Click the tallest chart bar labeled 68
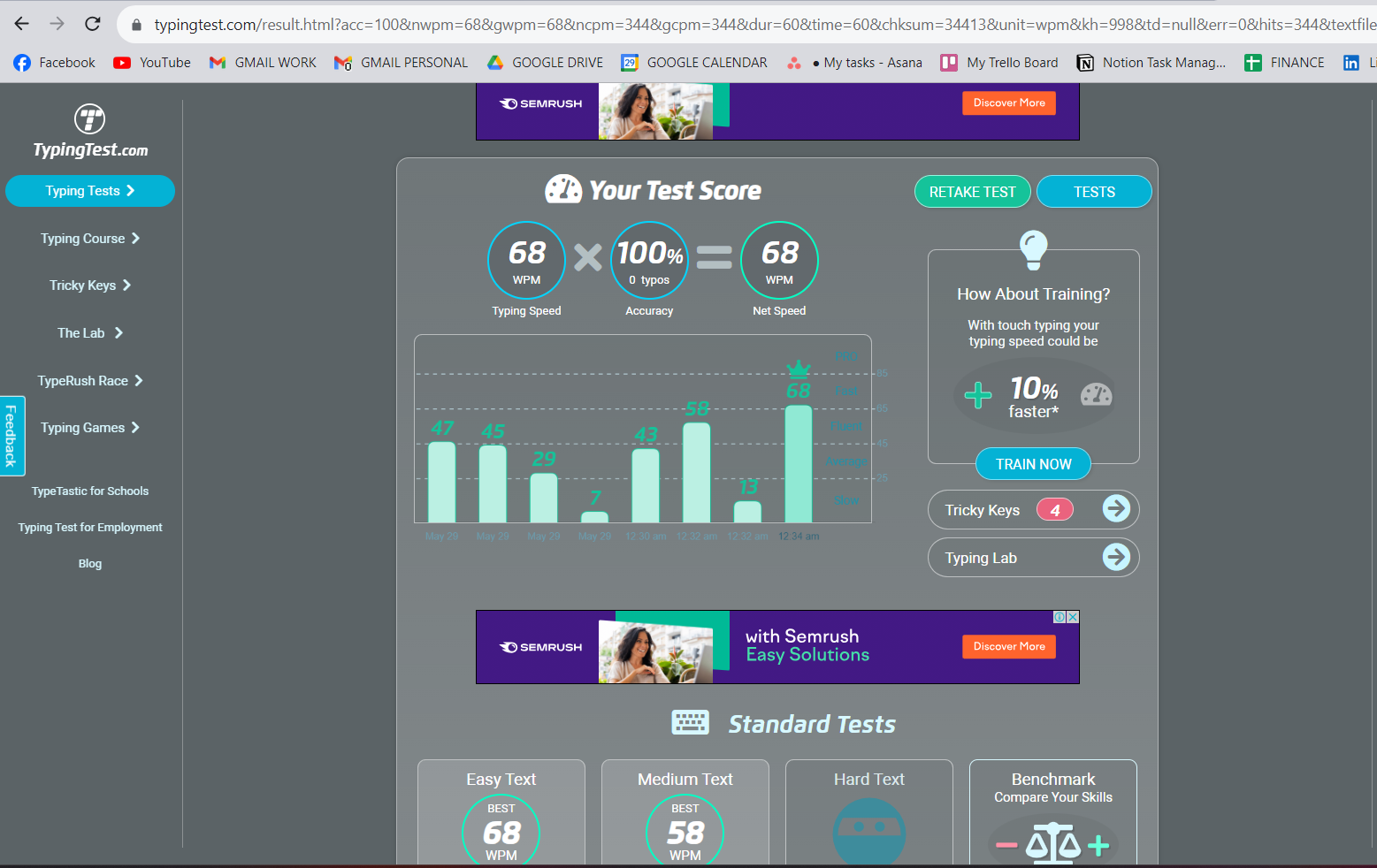 tap(799, 464)
